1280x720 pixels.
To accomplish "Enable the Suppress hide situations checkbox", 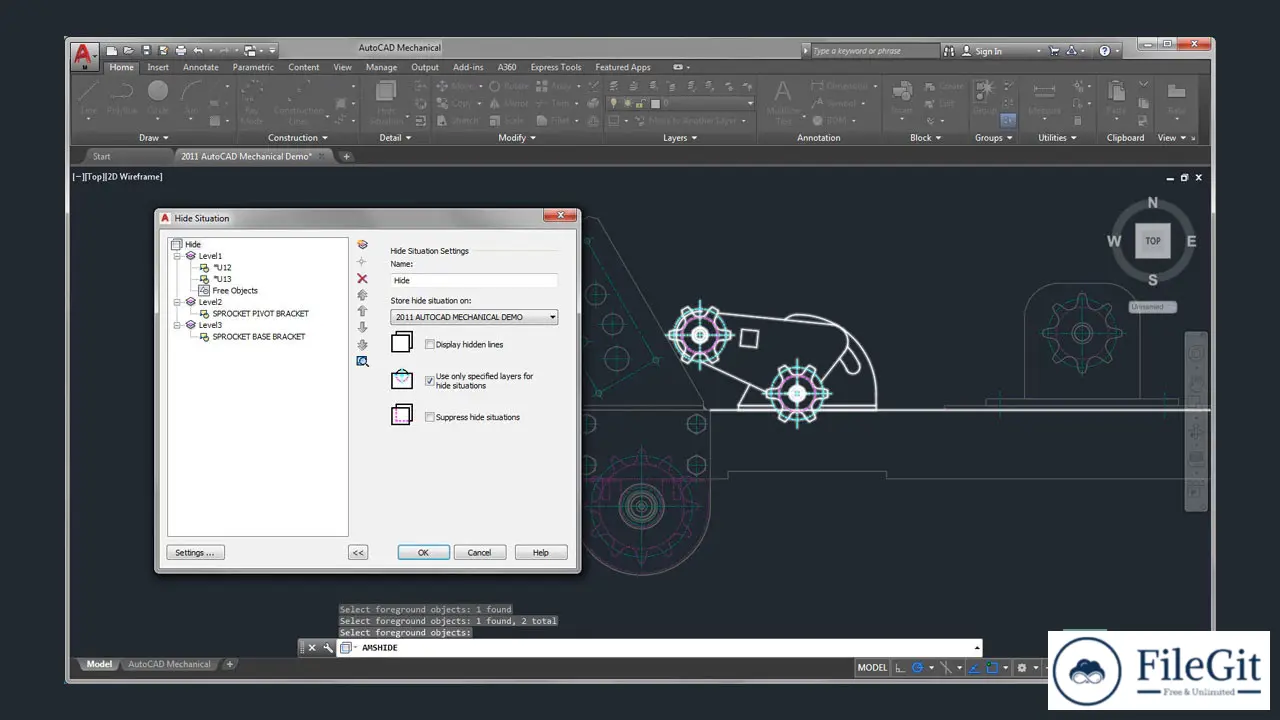I will click(x=430, y=417).
